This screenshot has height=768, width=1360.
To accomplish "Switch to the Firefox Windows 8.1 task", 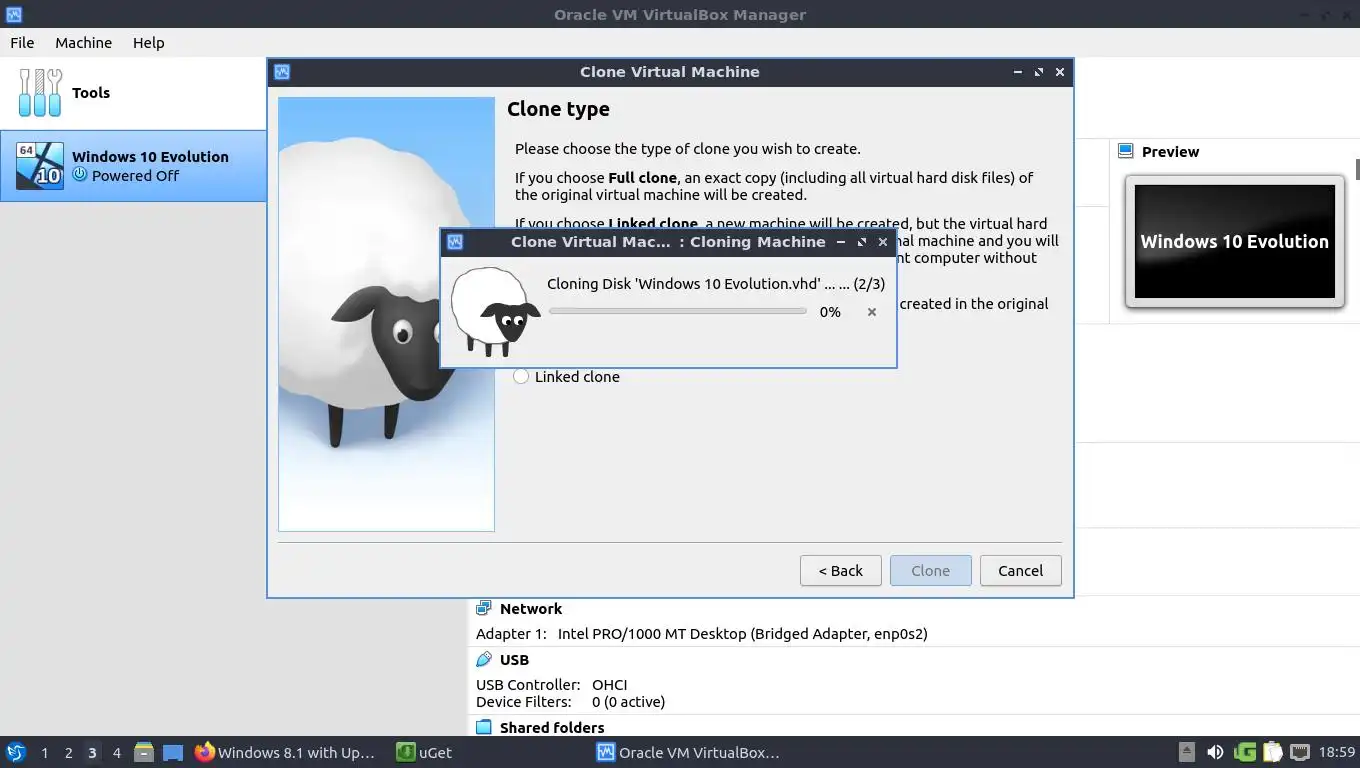I will point(286,752).
